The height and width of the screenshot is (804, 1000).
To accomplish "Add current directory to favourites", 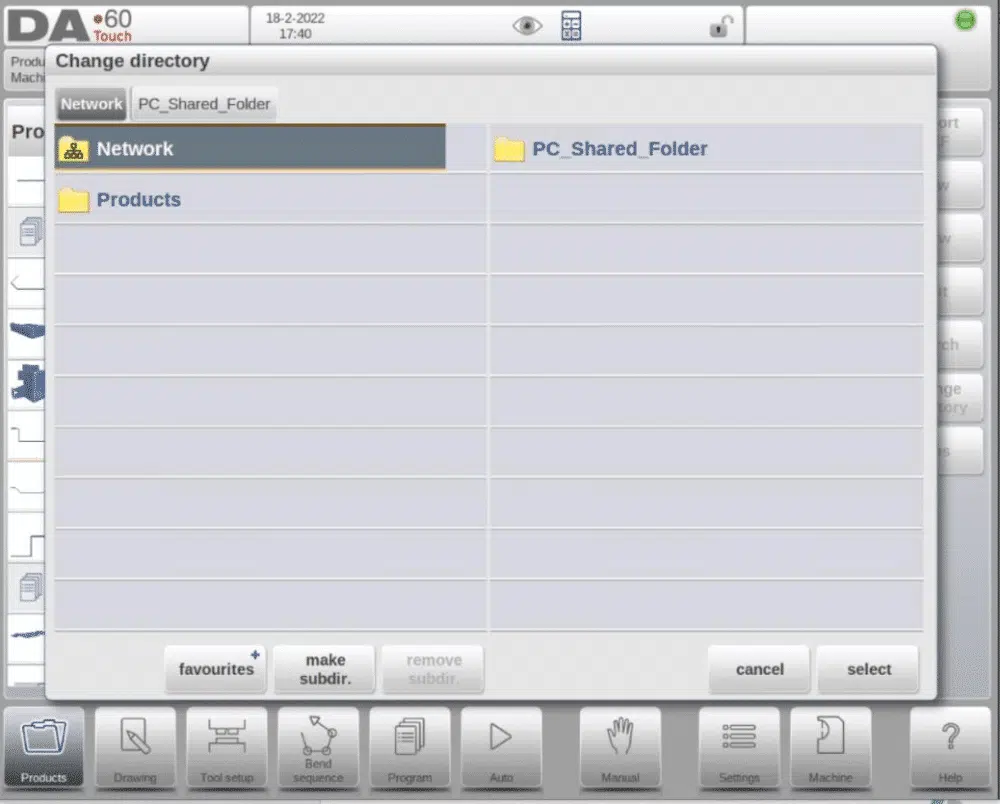I will [216, 669].
